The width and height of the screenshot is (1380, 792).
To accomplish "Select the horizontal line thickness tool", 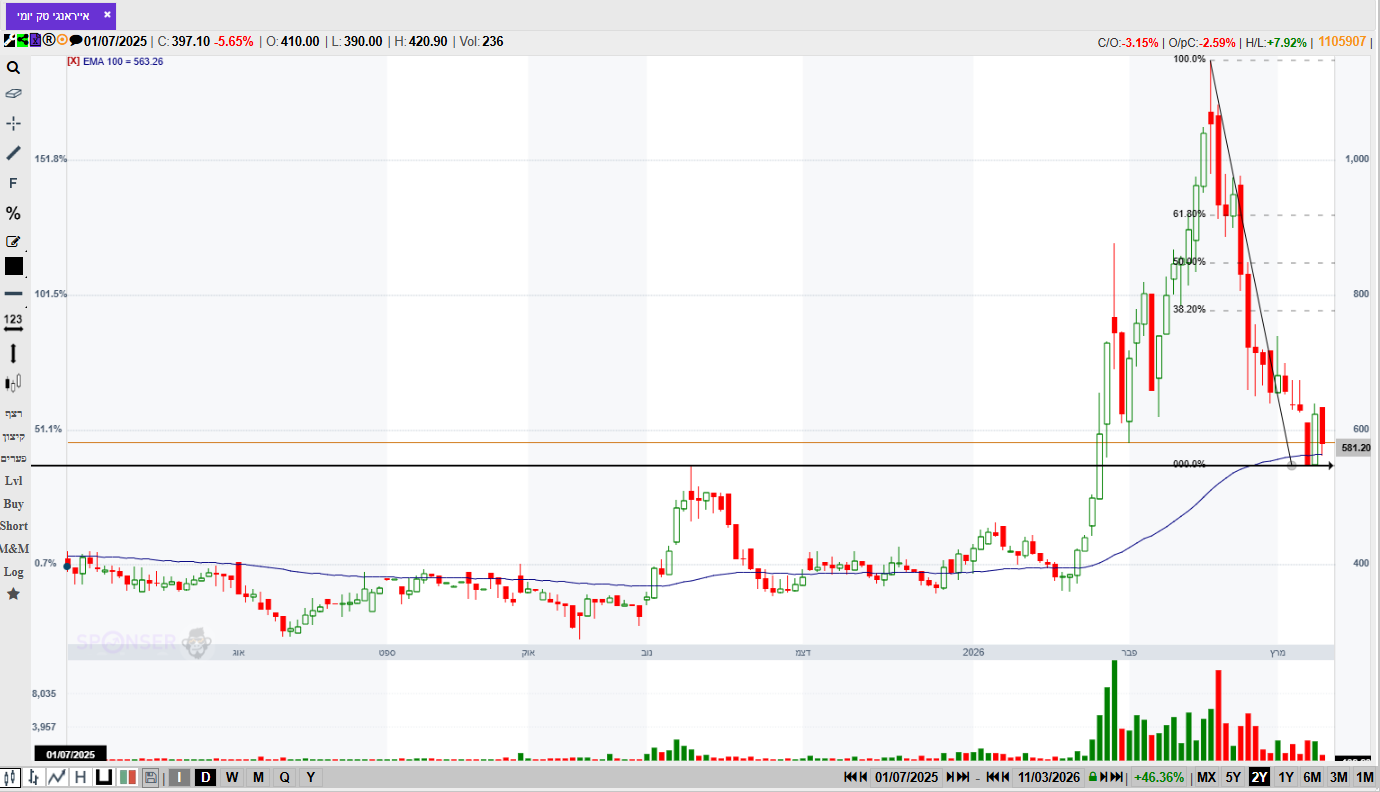I will [13, 293].
